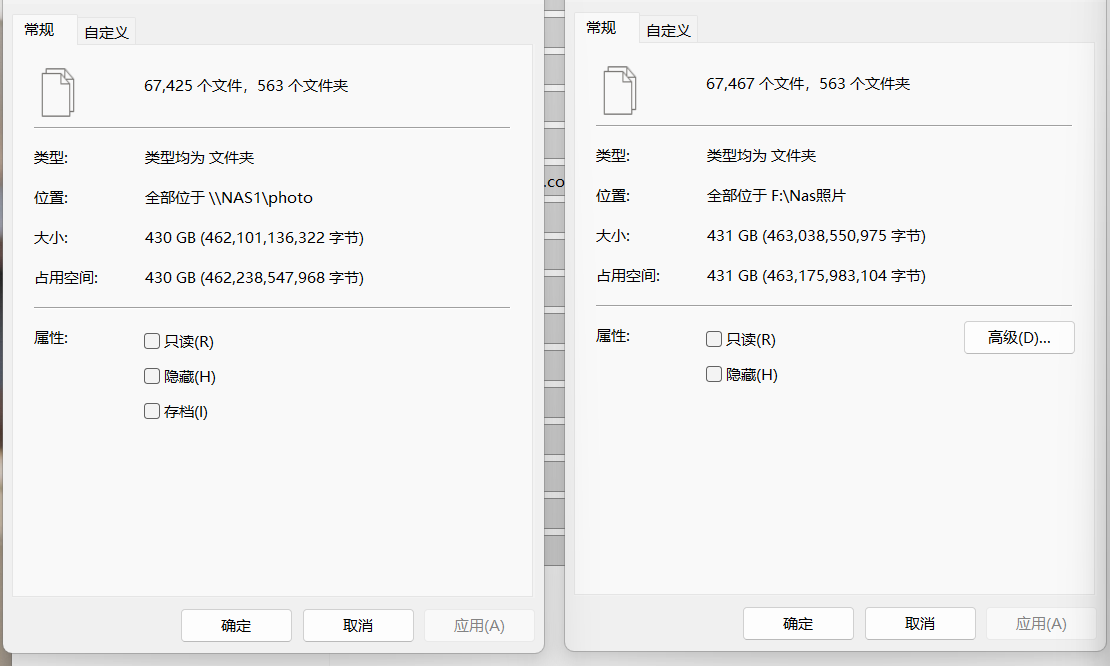Enable 只读(R) checkbox in the \\NAS1\photo dialog

152,342
